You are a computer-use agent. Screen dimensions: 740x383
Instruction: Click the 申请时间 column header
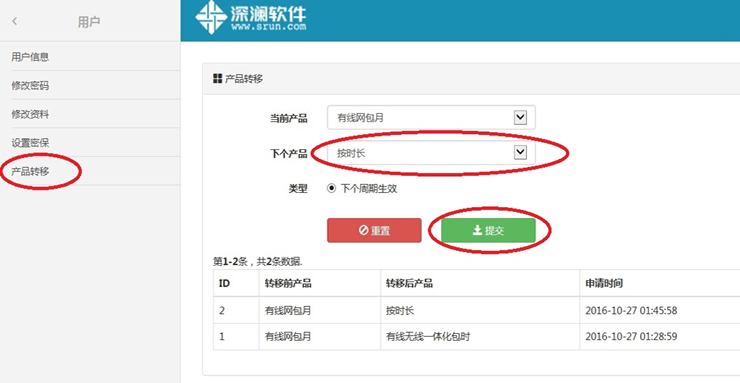604,283
